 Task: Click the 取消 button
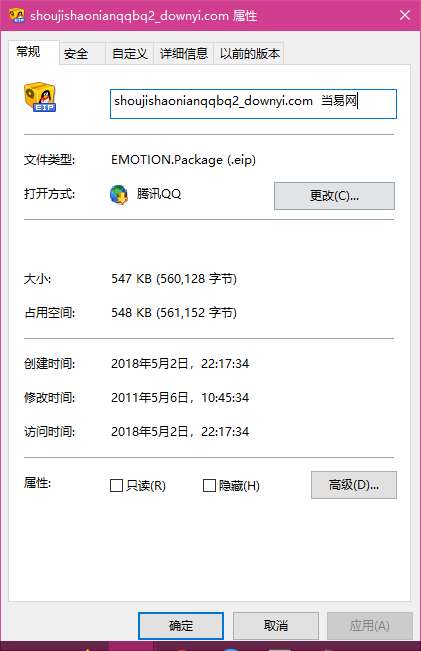point(276,626)
